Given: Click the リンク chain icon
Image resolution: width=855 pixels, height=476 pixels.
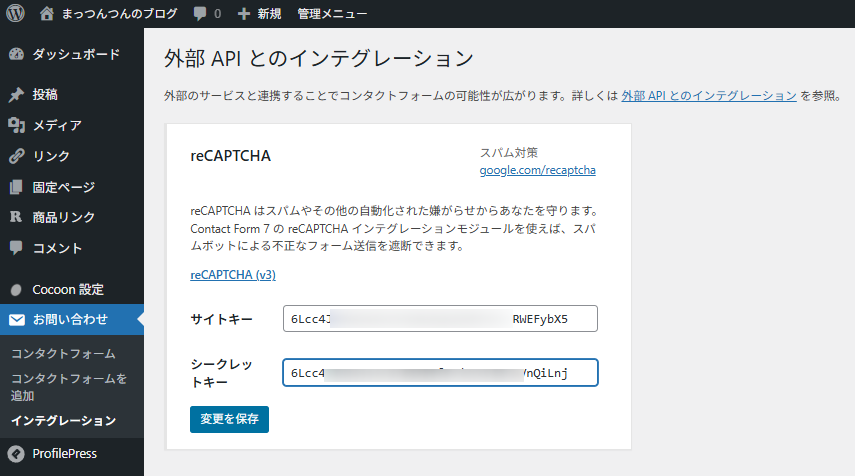Looking at the screenshot, I should click(16, 156).
